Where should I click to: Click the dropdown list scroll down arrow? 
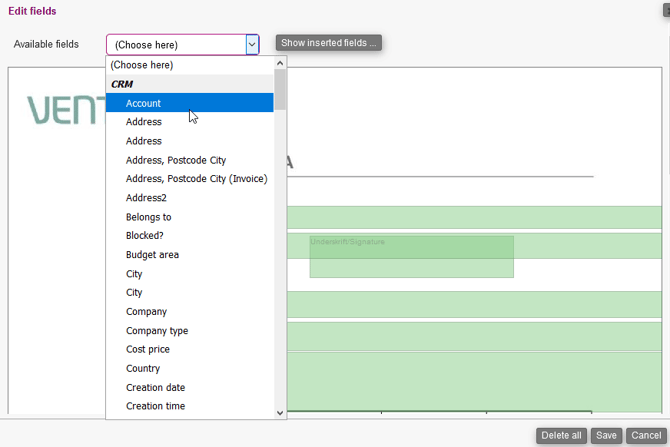click(280, 413)
